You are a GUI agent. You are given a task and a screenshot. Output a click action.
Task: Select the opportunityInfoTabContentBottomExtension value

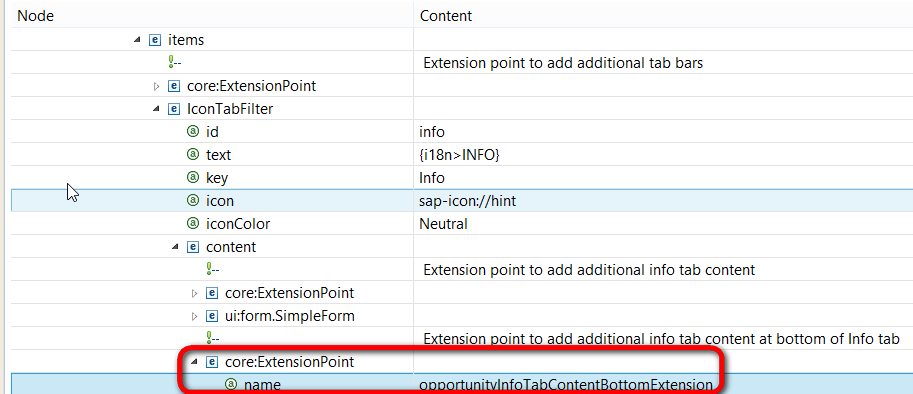[x=566, y=385]
